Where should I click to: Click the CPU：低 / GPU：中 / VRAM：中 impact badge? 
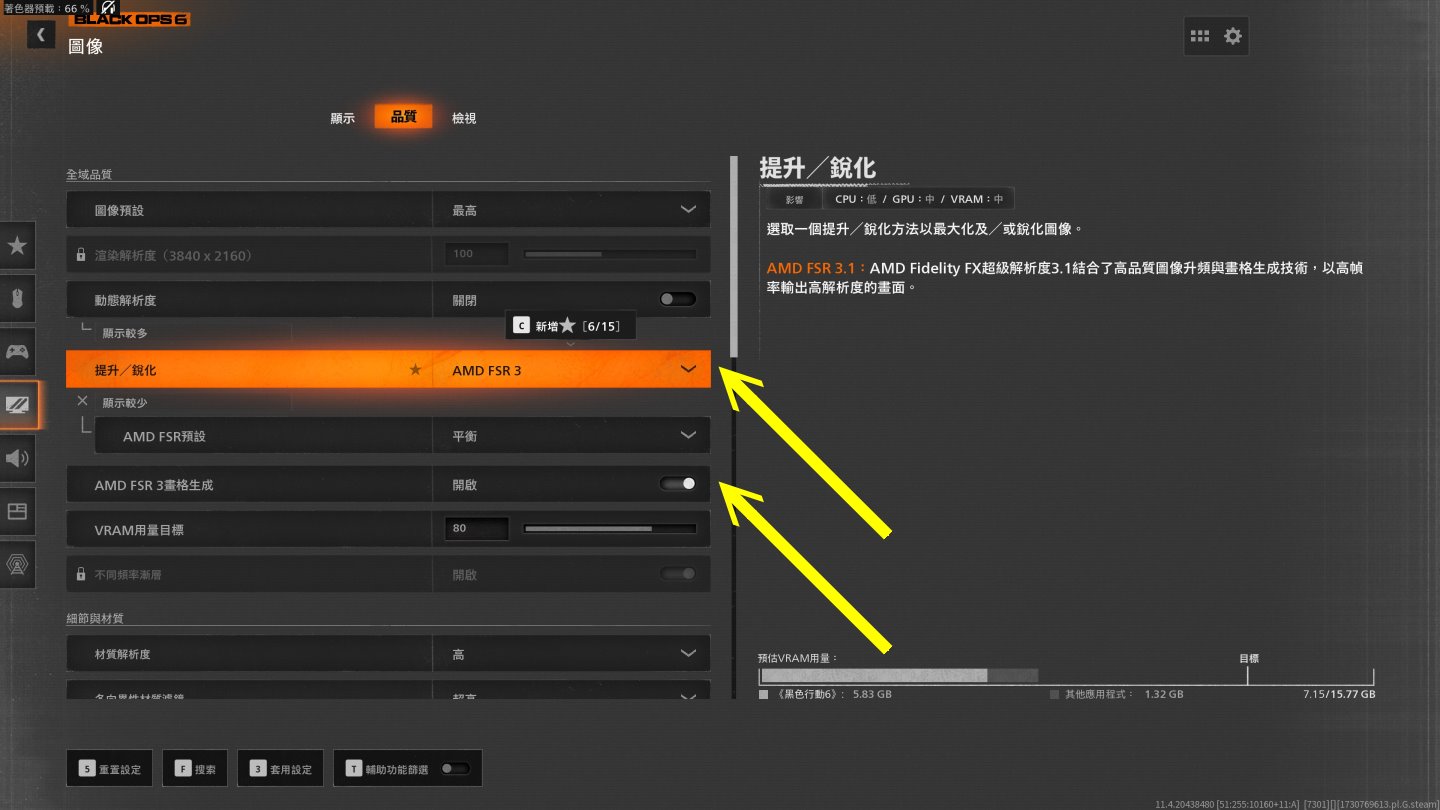coord(919,199)
